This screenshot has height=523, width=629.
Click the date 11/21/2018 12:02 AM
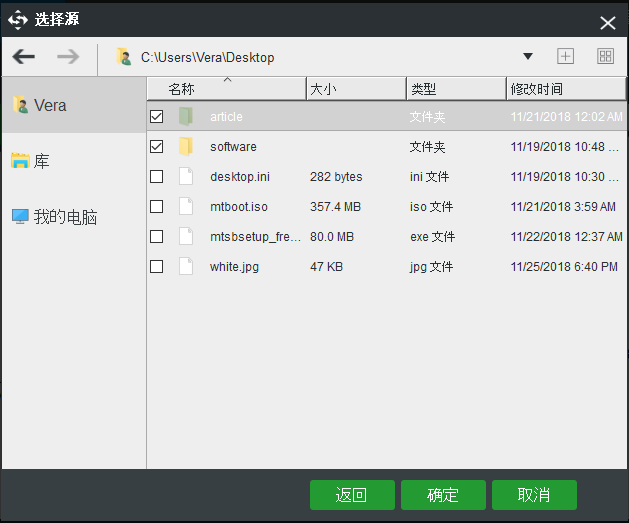pos(566,117)
